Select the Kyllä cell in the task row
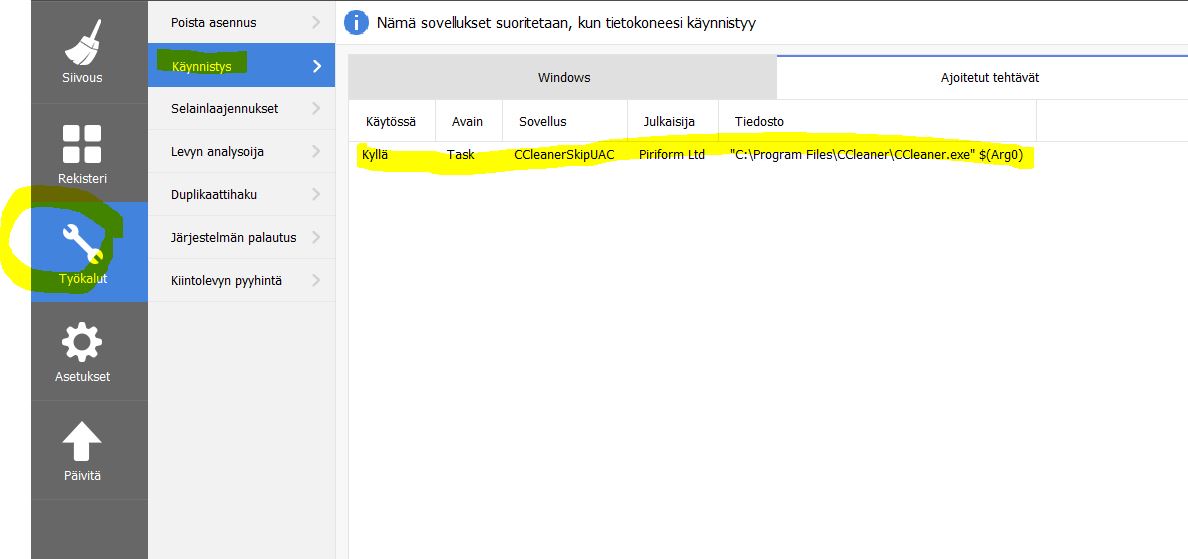 click(375, 155)
